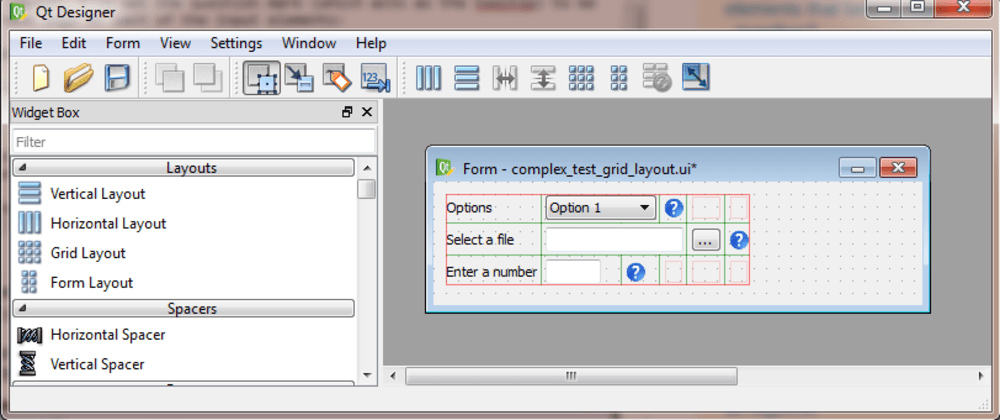Click the form title complex_test_grid_layout.ui
The image size is (1000, 420).
coord(604,169)
